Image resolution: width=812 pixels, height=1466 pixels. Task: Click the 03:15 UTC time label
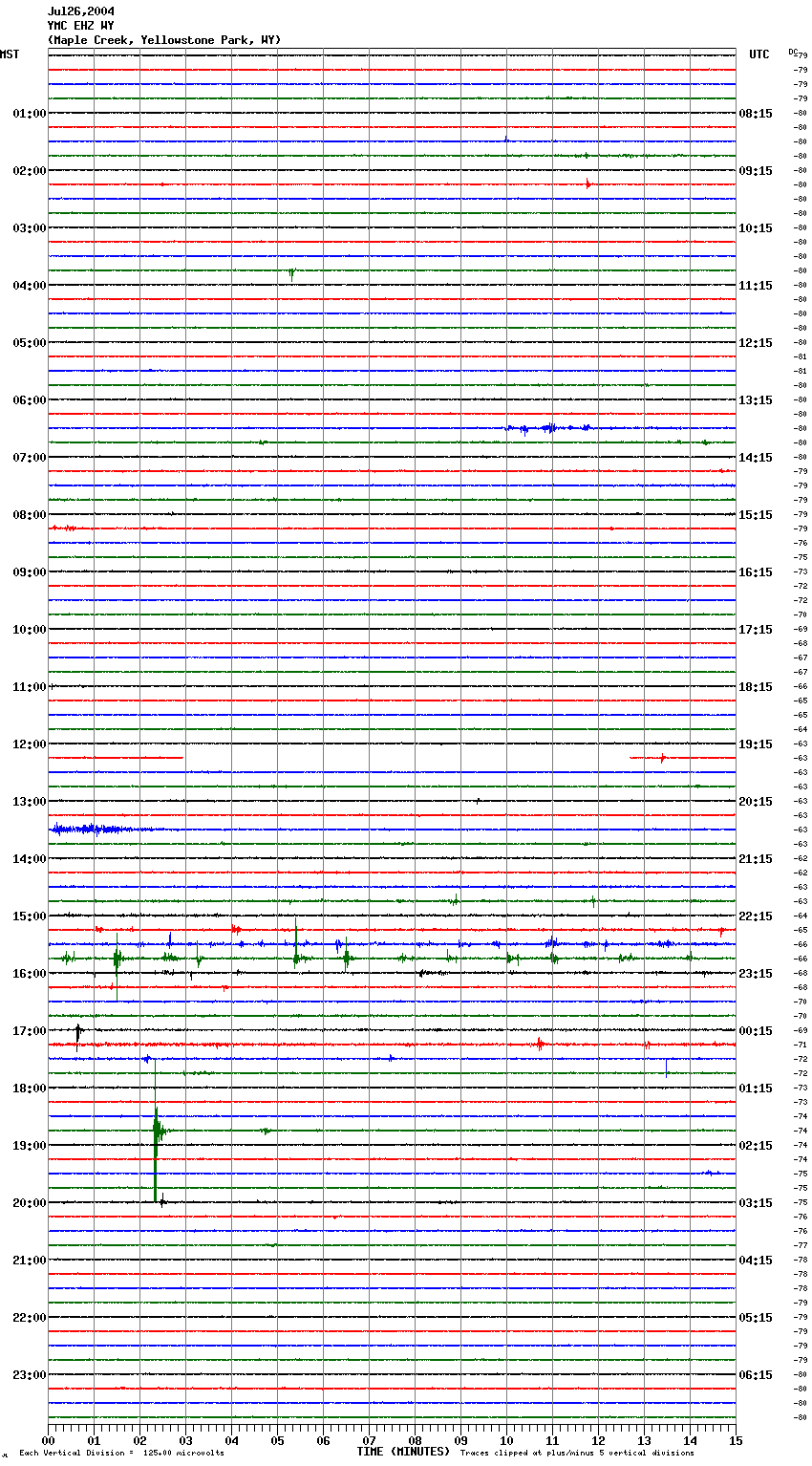tap(756, 1203)
